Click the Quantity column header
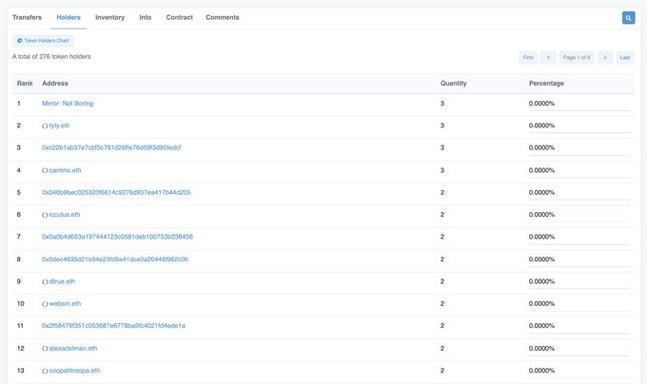647x384 pixels. coord(453,83)
